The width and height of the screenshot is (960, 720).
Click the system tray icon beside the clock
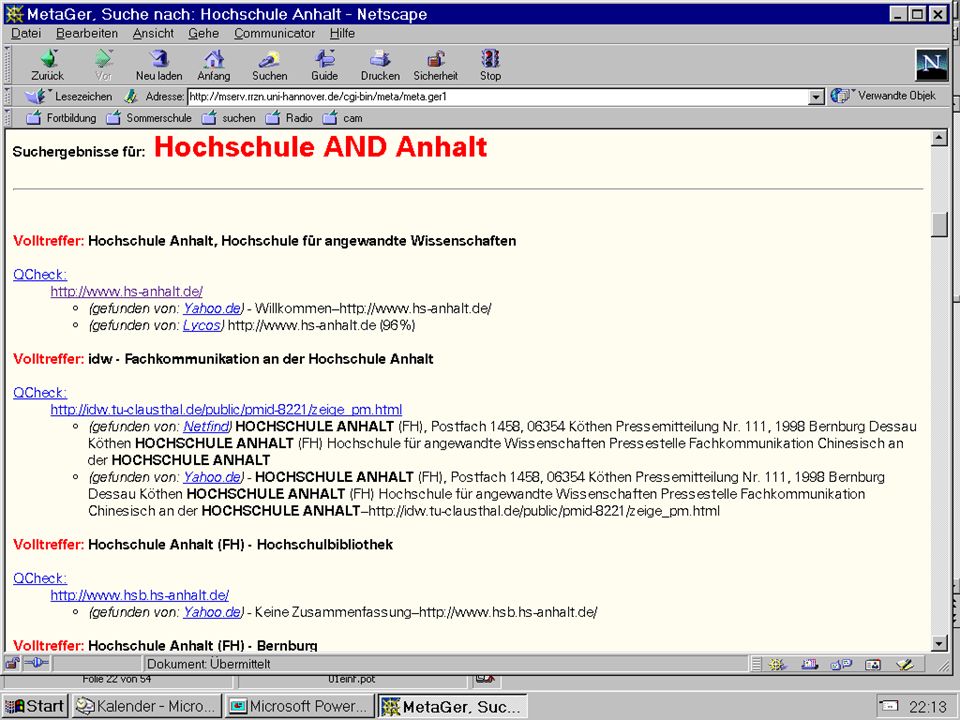(x=889, y=707)
